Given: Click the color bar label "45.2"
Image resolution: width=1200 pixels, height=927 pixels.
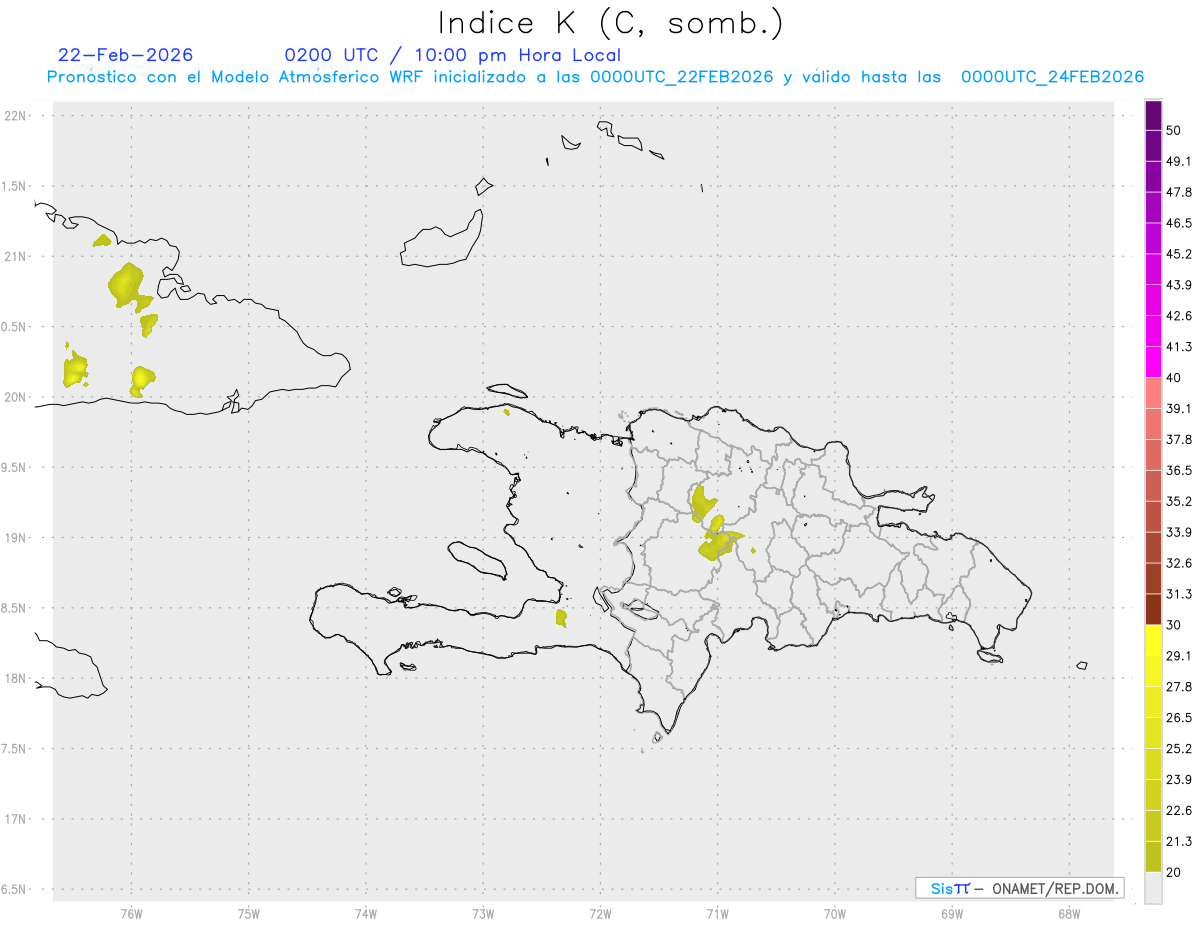Looking at the screenshot, I should (x=1180, y=254).
